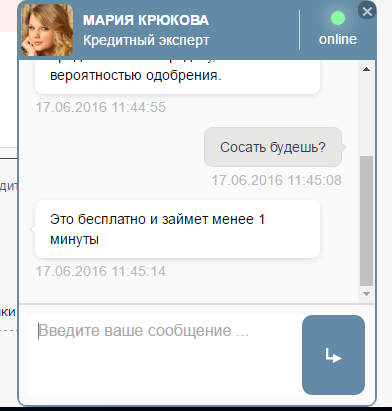Viewport: 392px width, 411px height.
Task: Click the chat scrollbar down arrow
Action: pos(366,294)
